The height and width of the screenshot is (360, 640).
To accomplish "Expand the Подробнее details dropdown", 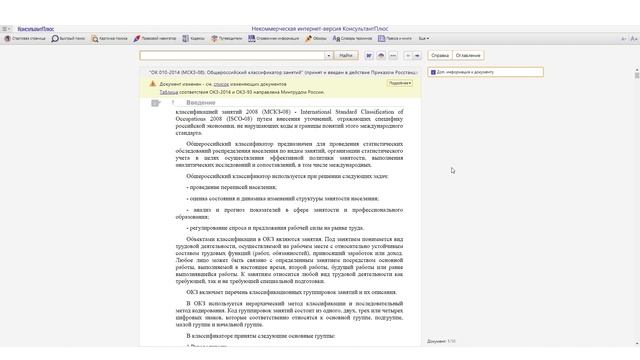I will coord(400,83).
